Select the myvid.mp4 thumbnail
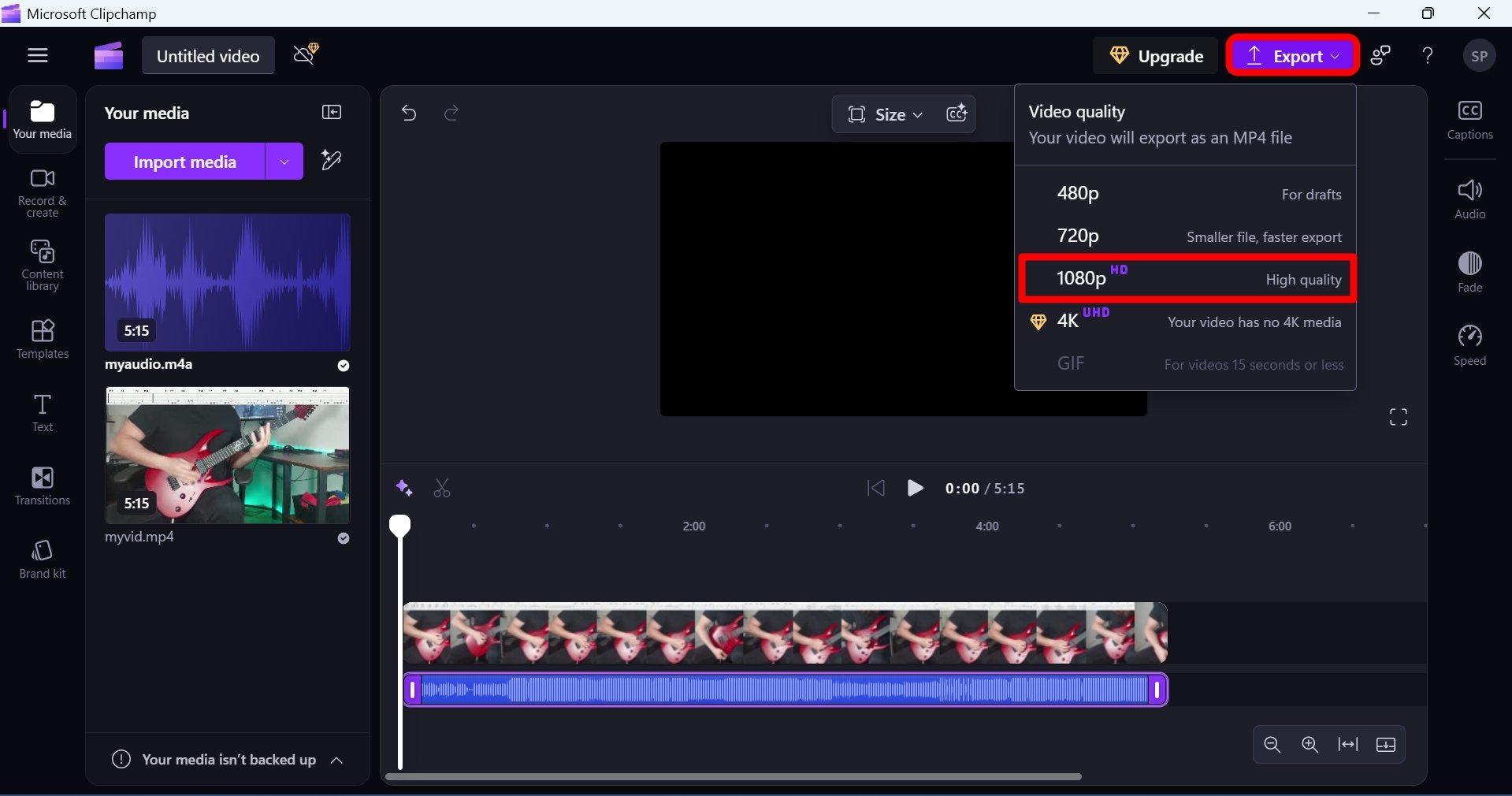Screen dimensions: 1512x796 pos(228,456)
